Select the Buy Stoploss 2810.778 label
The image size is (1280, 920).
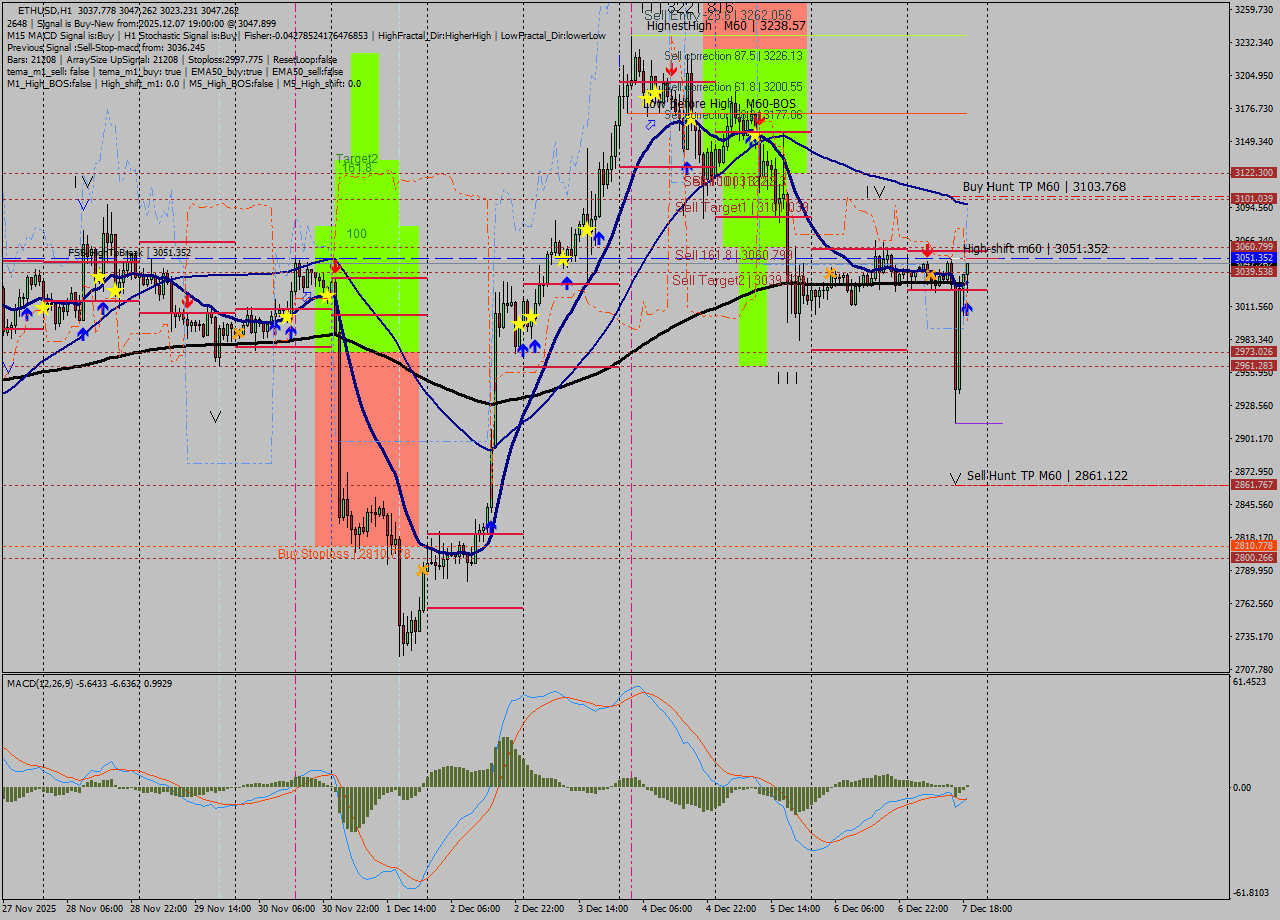[x=343, y=553]
